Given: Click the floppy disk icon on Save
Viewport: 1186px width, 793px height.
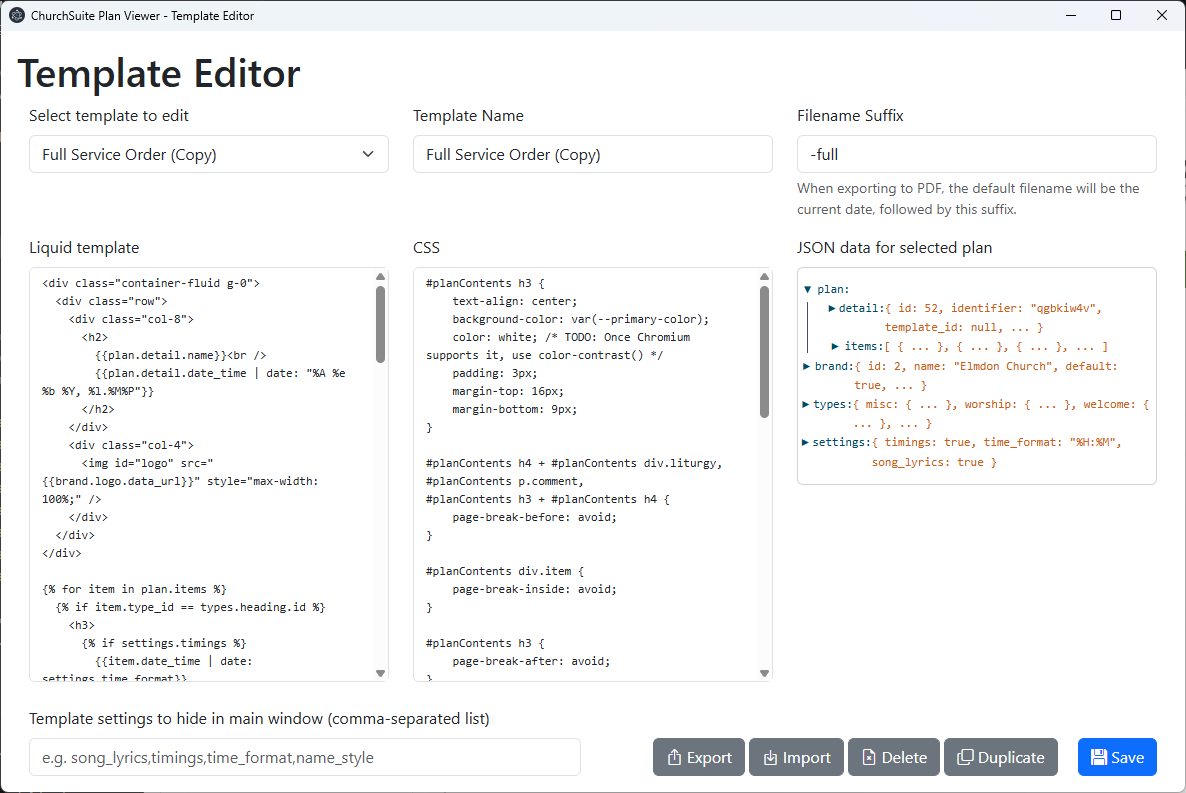Looking at the screenshot, I should 1098,757.
